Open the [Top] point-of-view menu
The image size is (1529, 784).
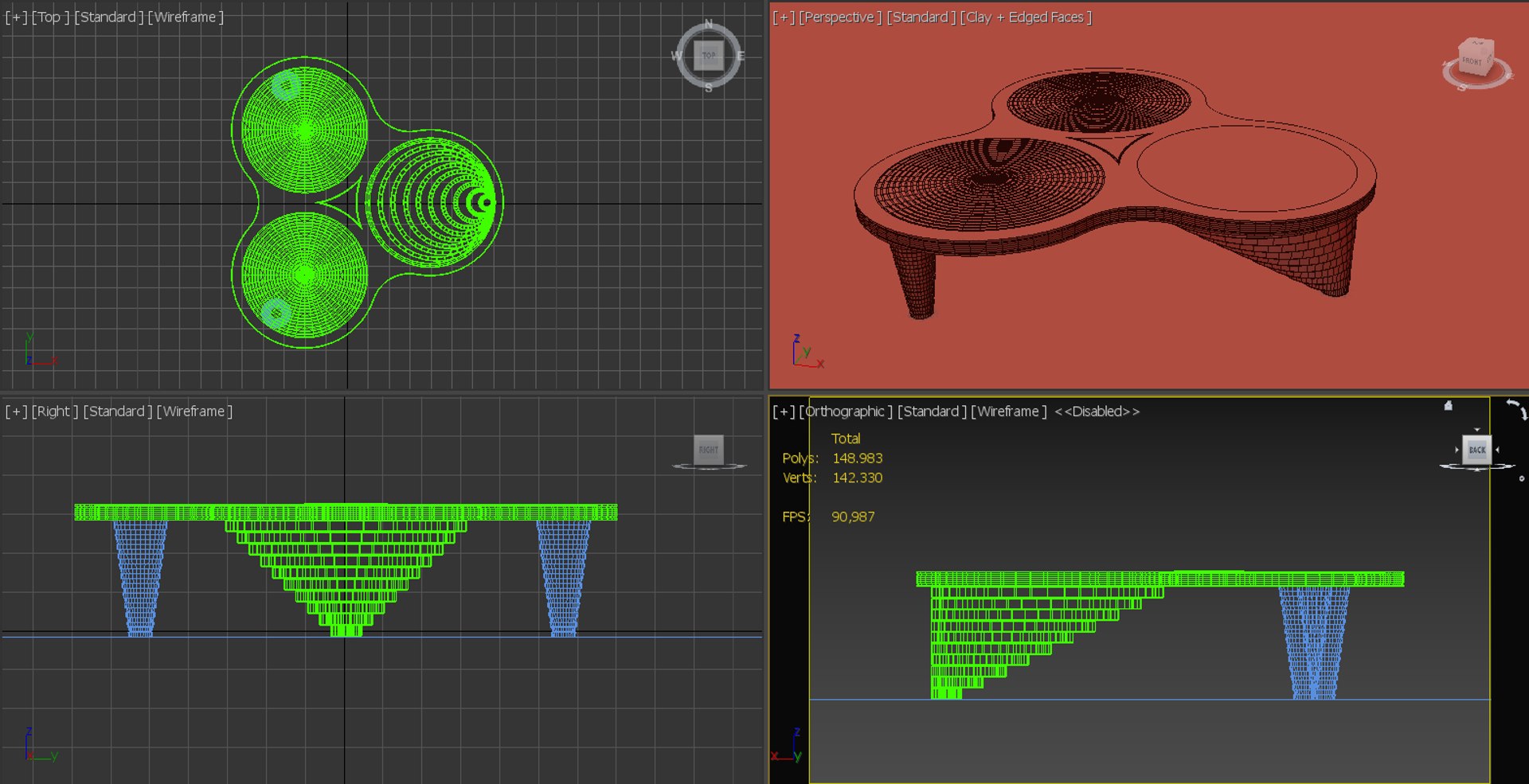[50, 17]
